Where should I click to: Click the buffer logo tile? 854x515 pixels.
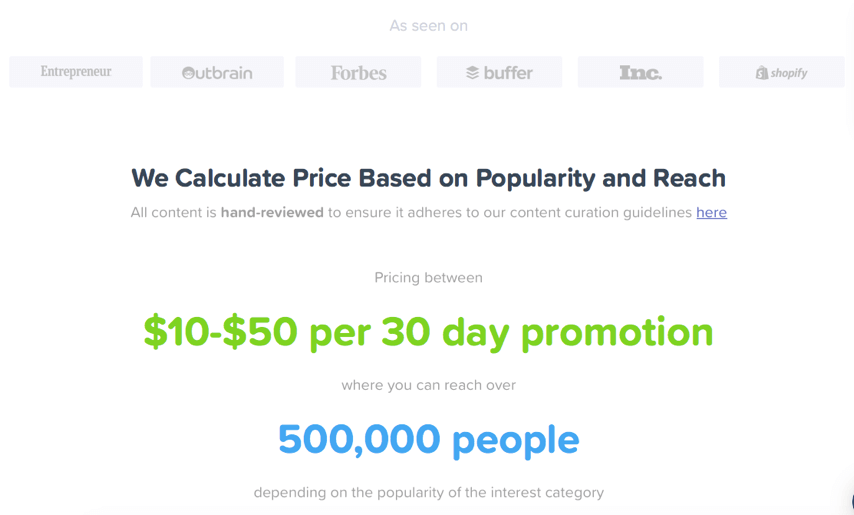pos(499,72)
